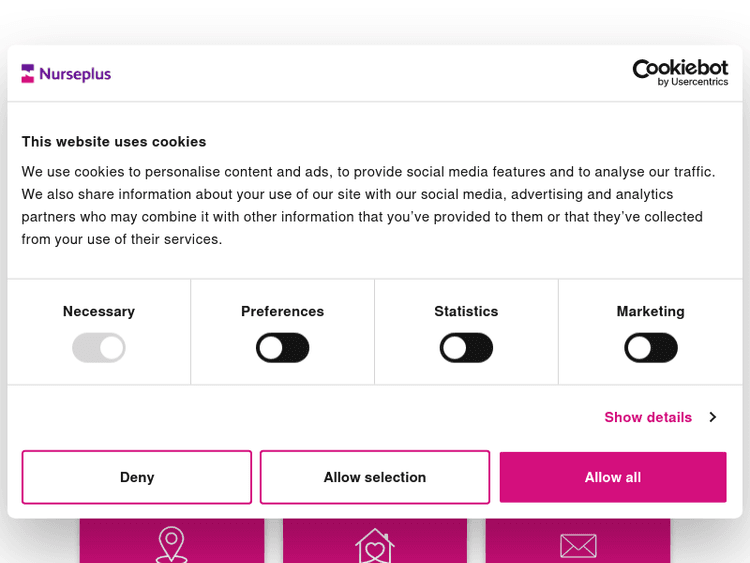The width and height of the screenshot is (750, 563).
Task: Click the Allow selection button
Action: click(x=375, y=477)
